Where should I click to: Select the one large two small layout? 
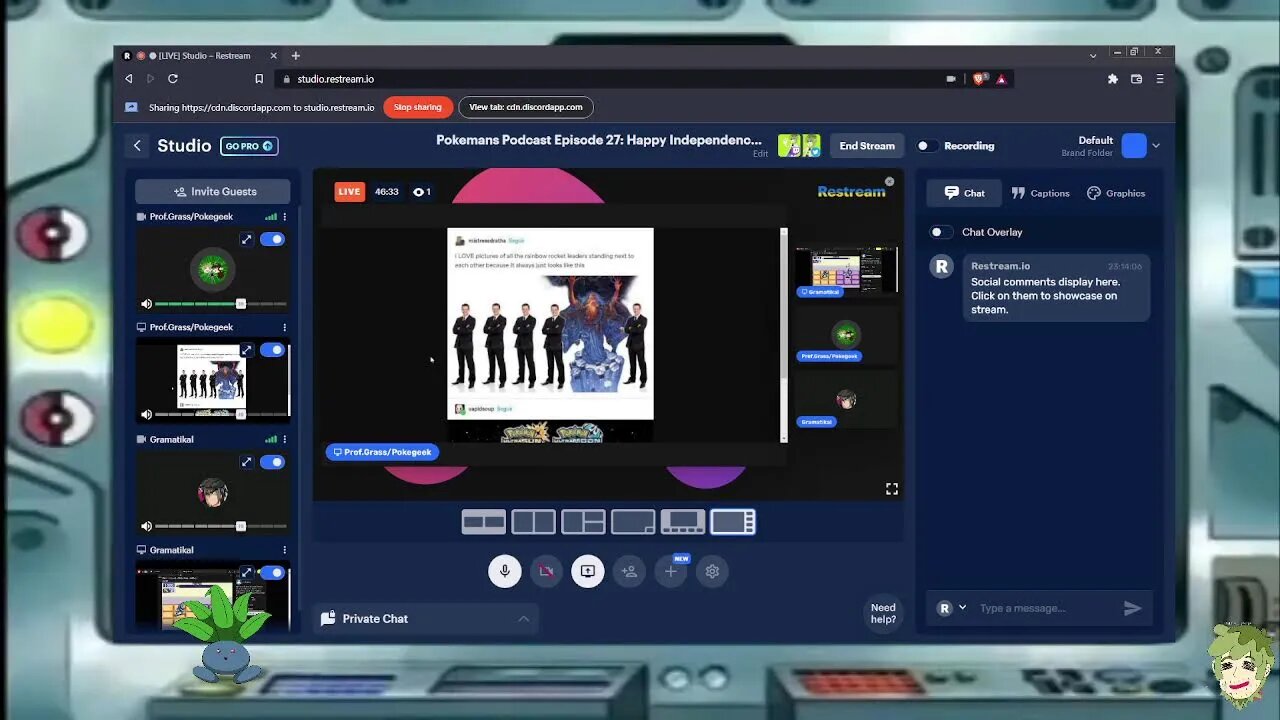(x=583, y=522)
